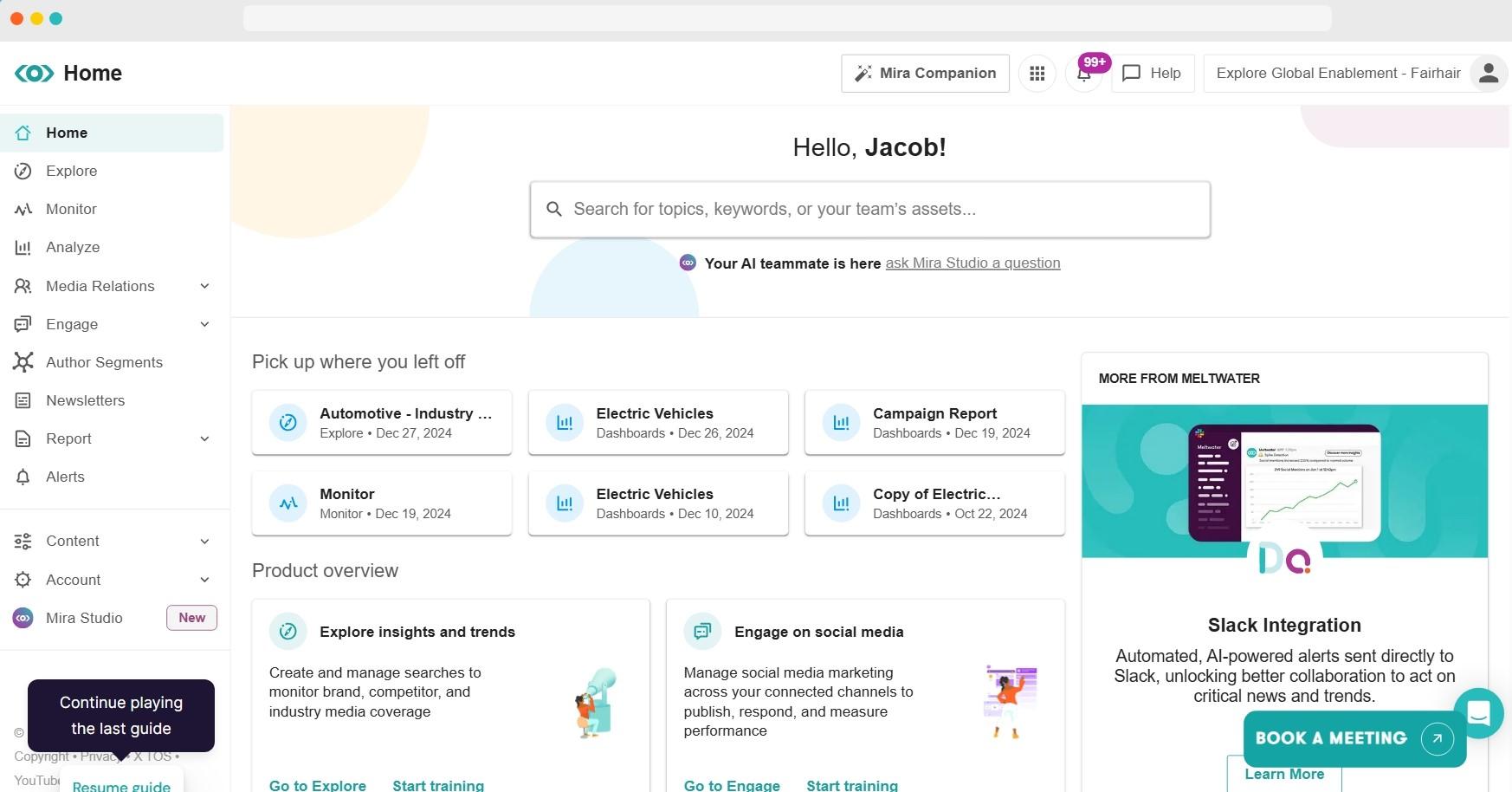
Task: Click the Report document icon in sidebar
Action: [x=23, y=438]
